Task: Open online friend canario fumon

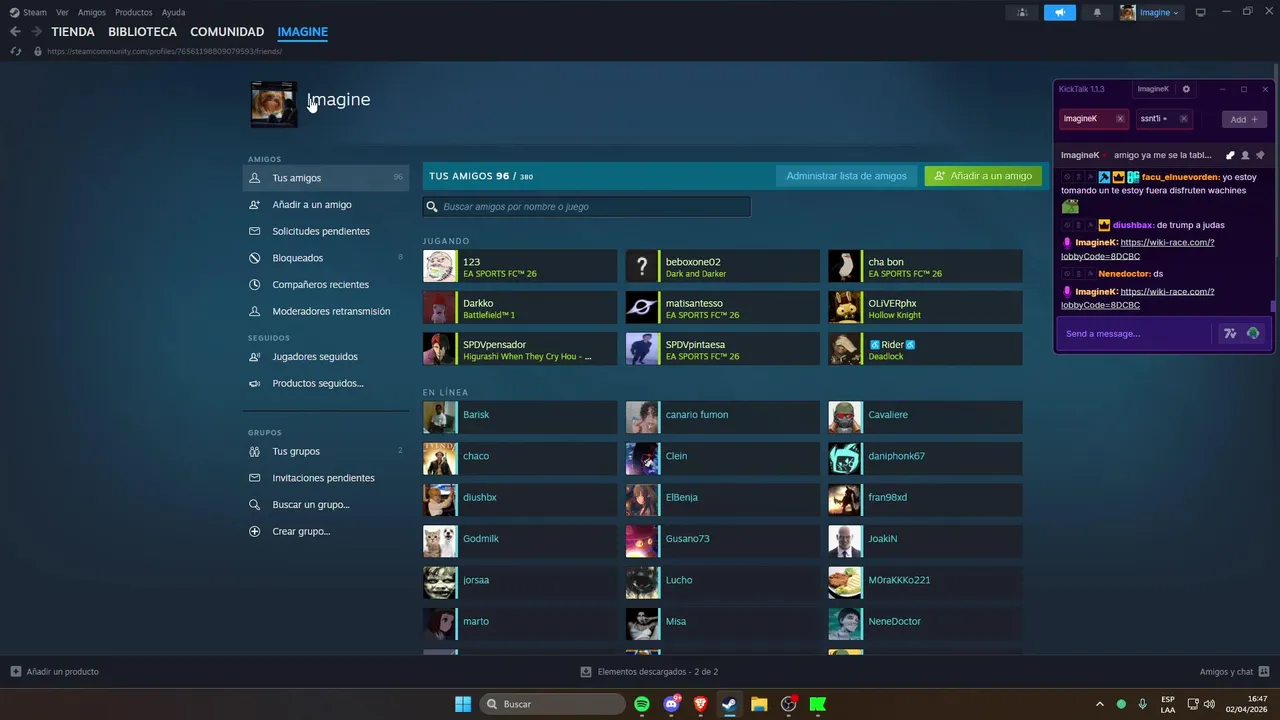Action: coord(722,417)
